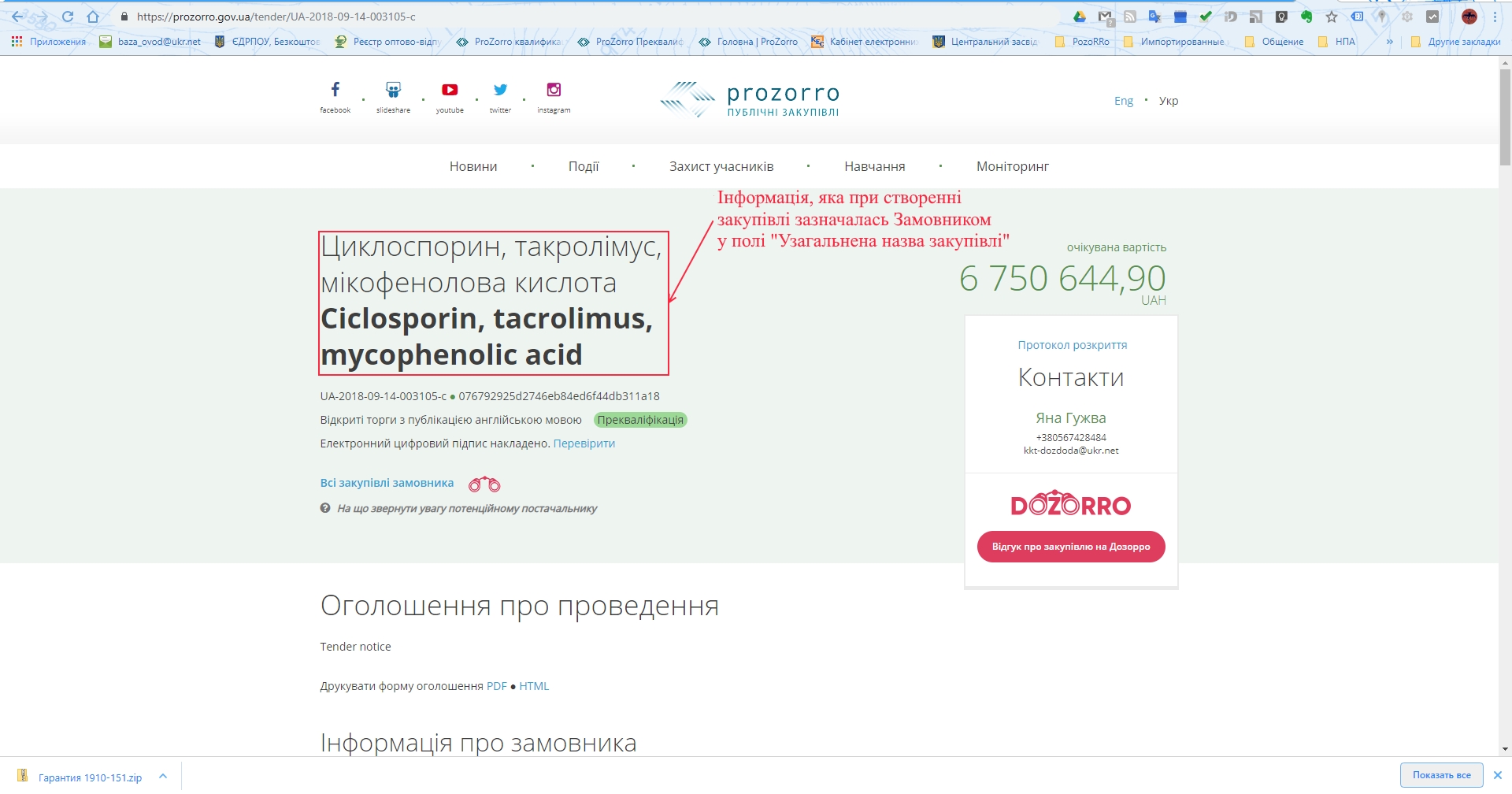Reload the page with refresh icon

(x=68, y=17)
